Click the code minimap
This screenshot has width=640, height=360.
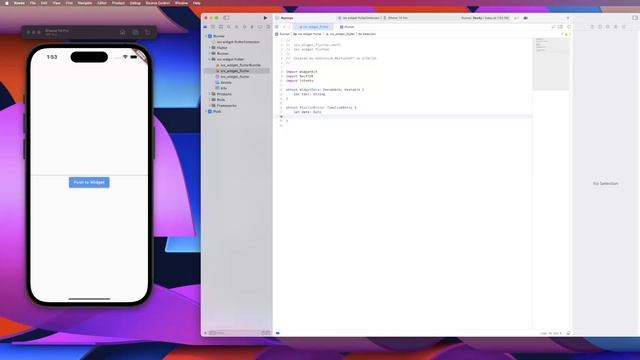[551, 64]
